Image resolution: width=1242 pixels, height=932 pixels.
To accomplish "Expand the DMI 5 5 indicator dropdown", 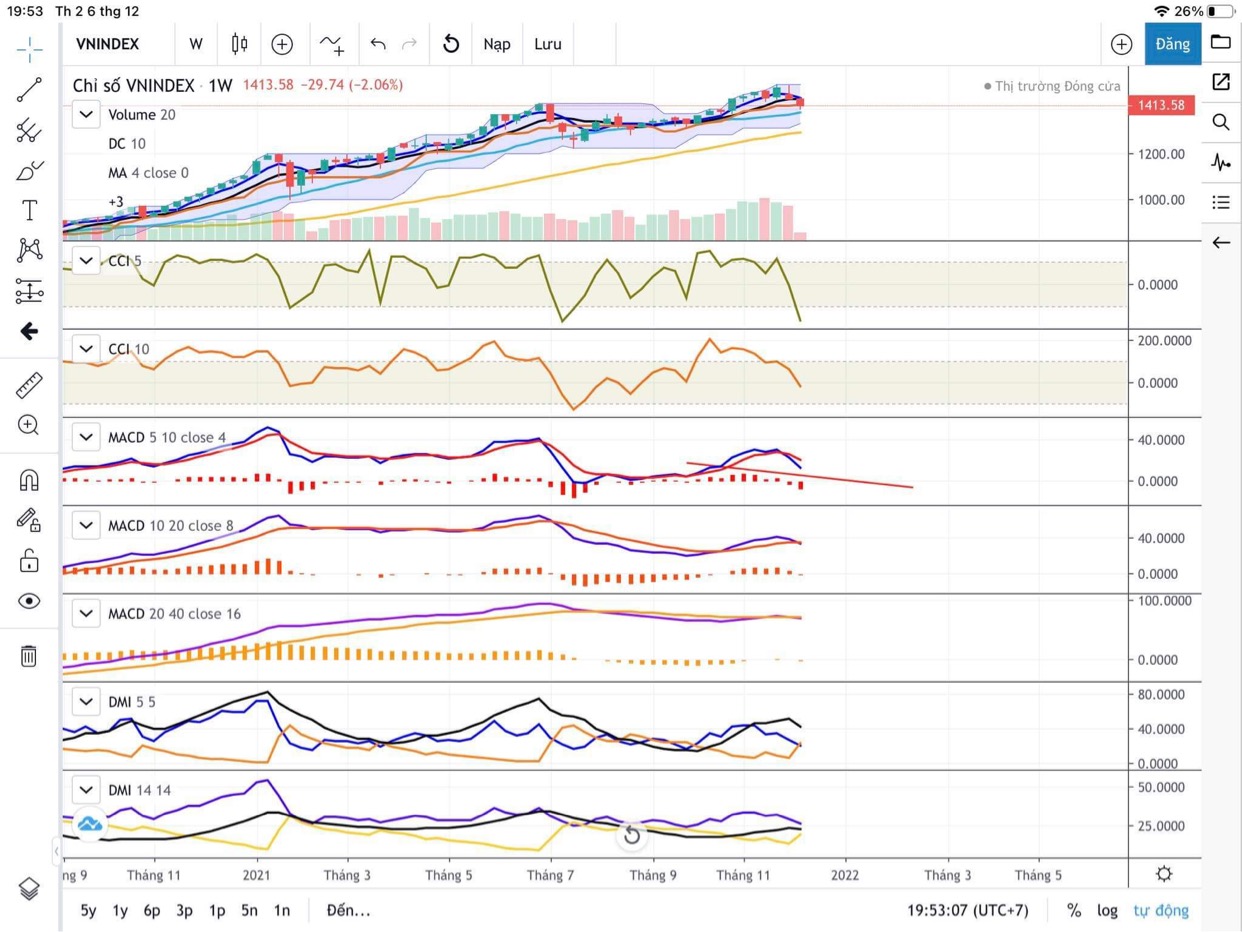I will [x=86, y=702].
